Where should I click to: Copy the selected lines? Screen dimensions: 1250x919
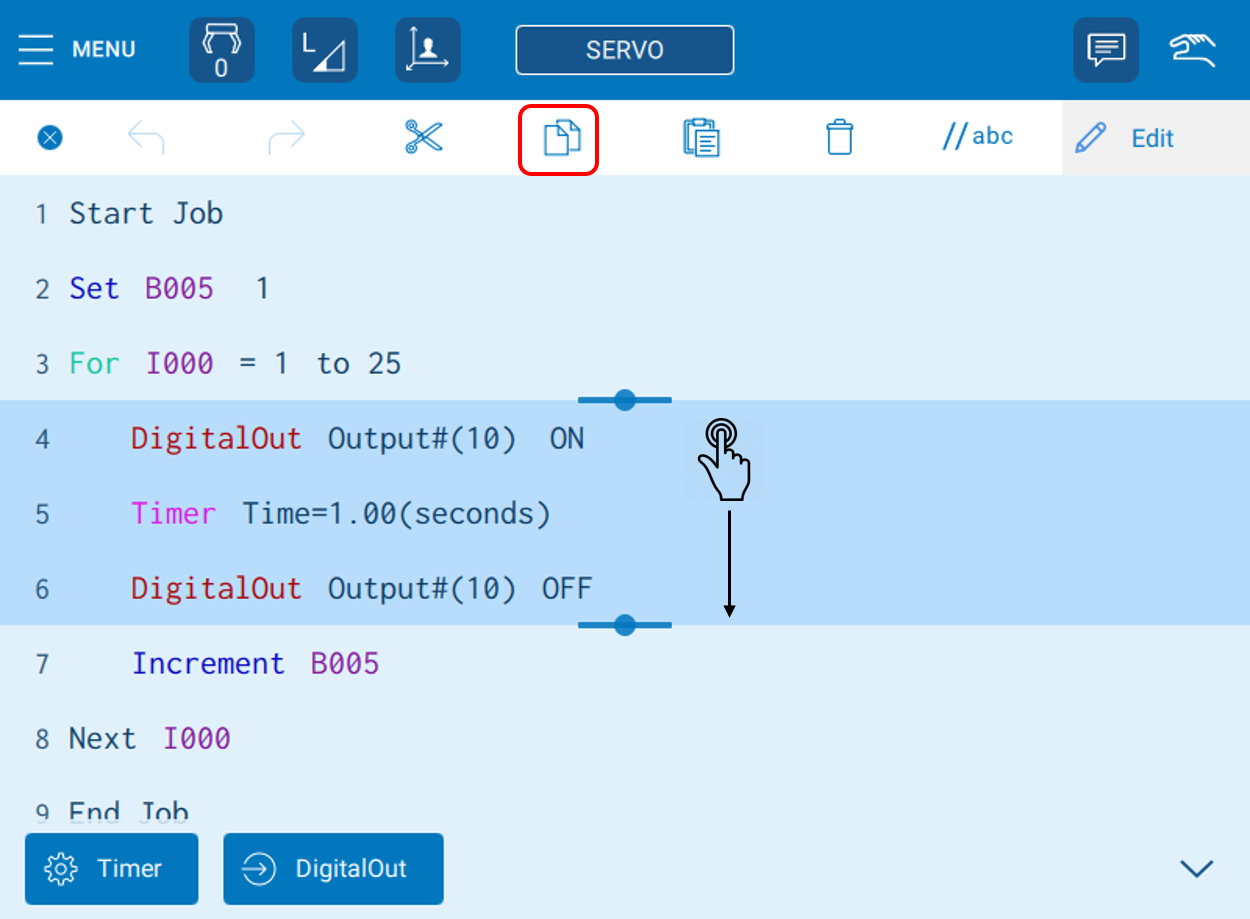(x=561, y=138)
